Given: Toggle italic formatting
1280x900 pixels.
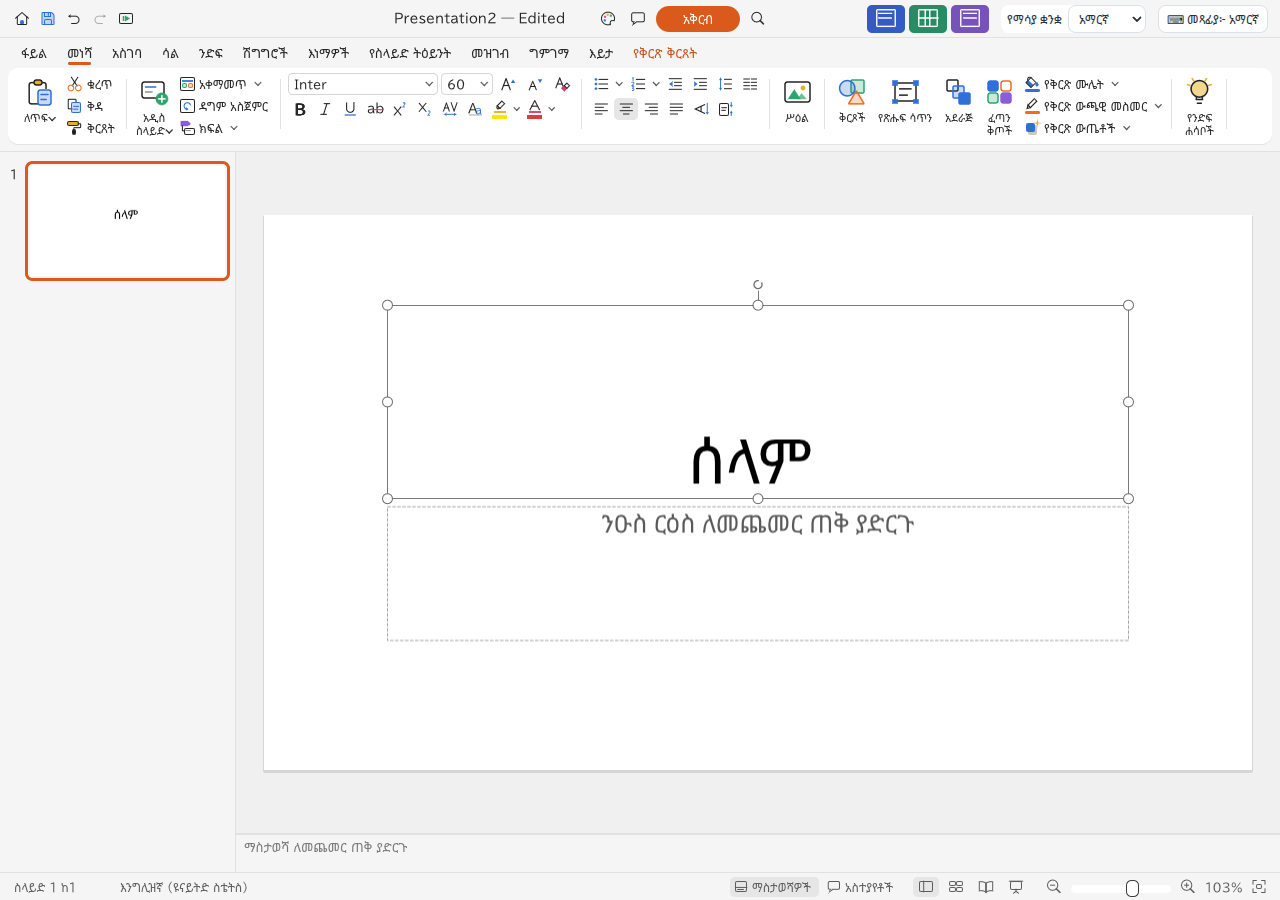Looking at the screenshot, I should [x=325, y=109].
